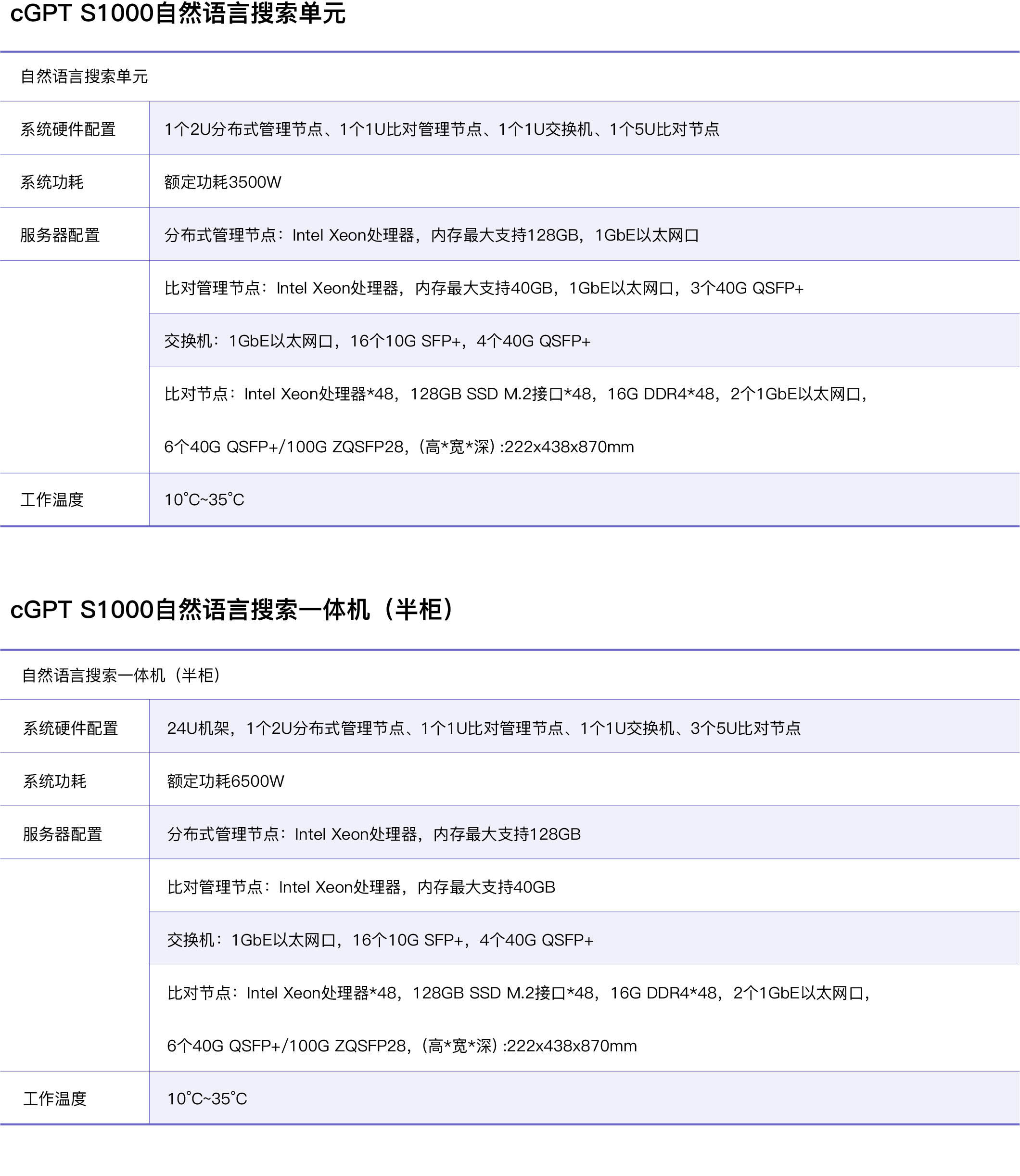Click the row mentioning 3个40G QSFP+
The height and width of the screenshot is (1176, 1020).
point(483,288)
